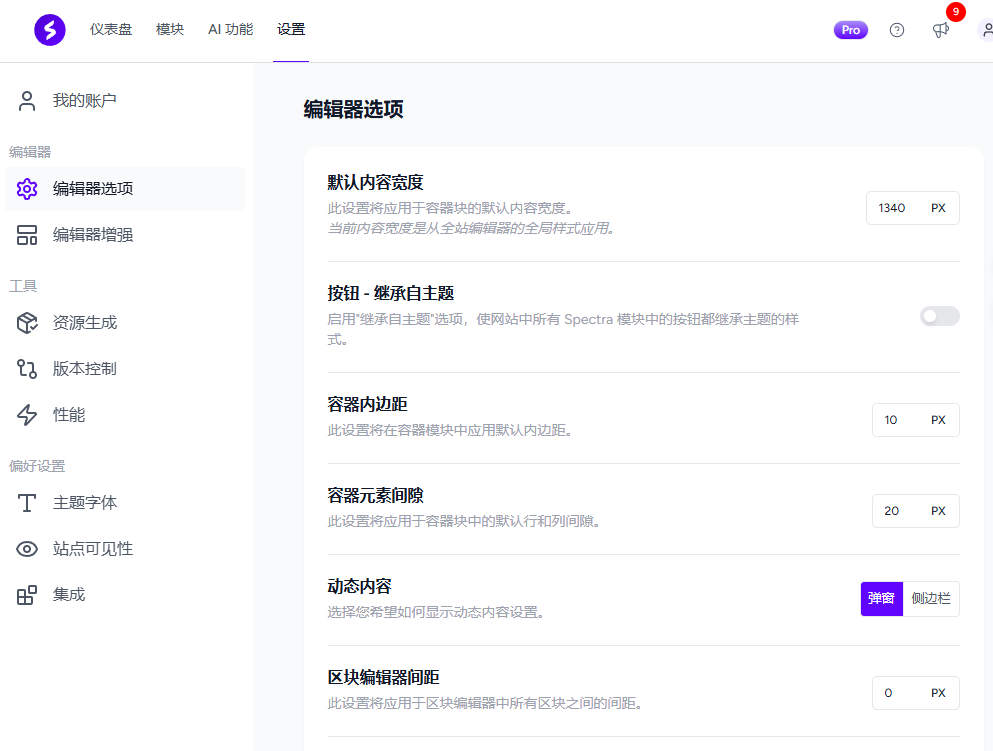Edit the 容器内边距 value 10

click(x=891, y=420)
